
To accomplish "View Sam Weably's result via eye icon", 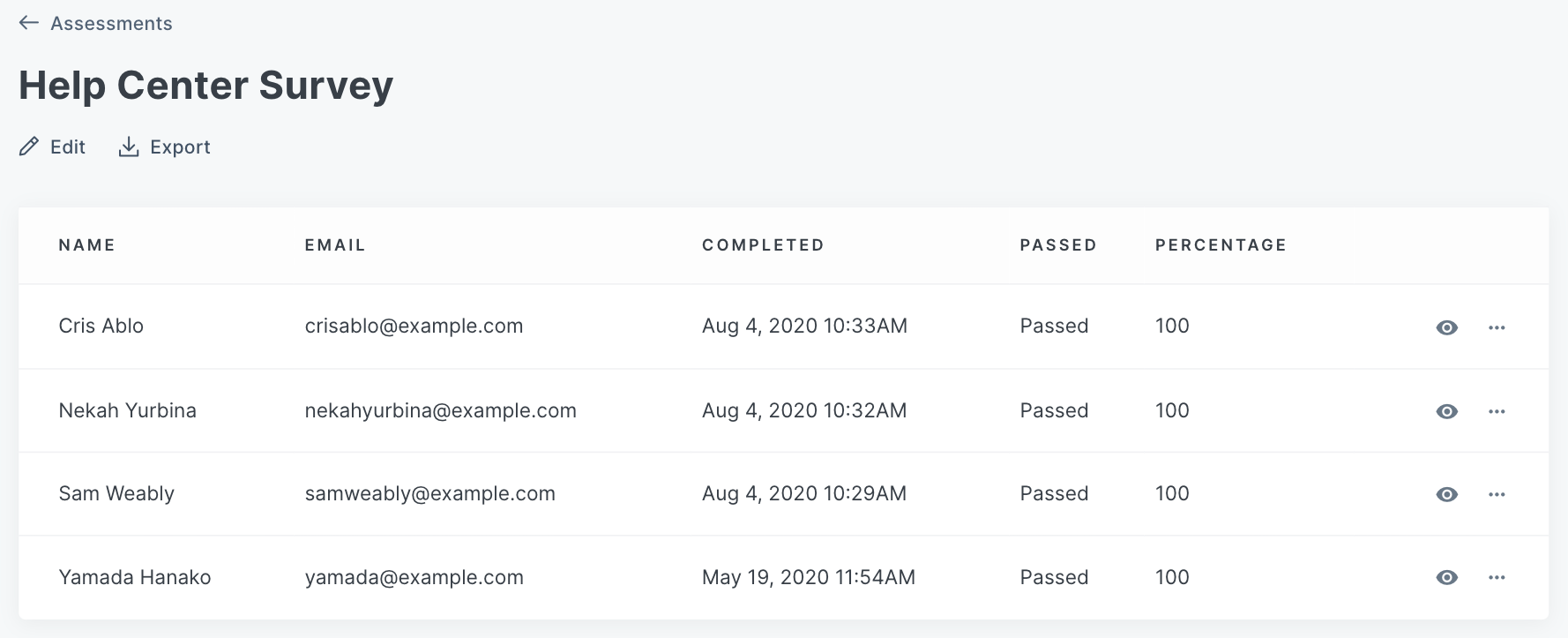I will point(1446,494).
